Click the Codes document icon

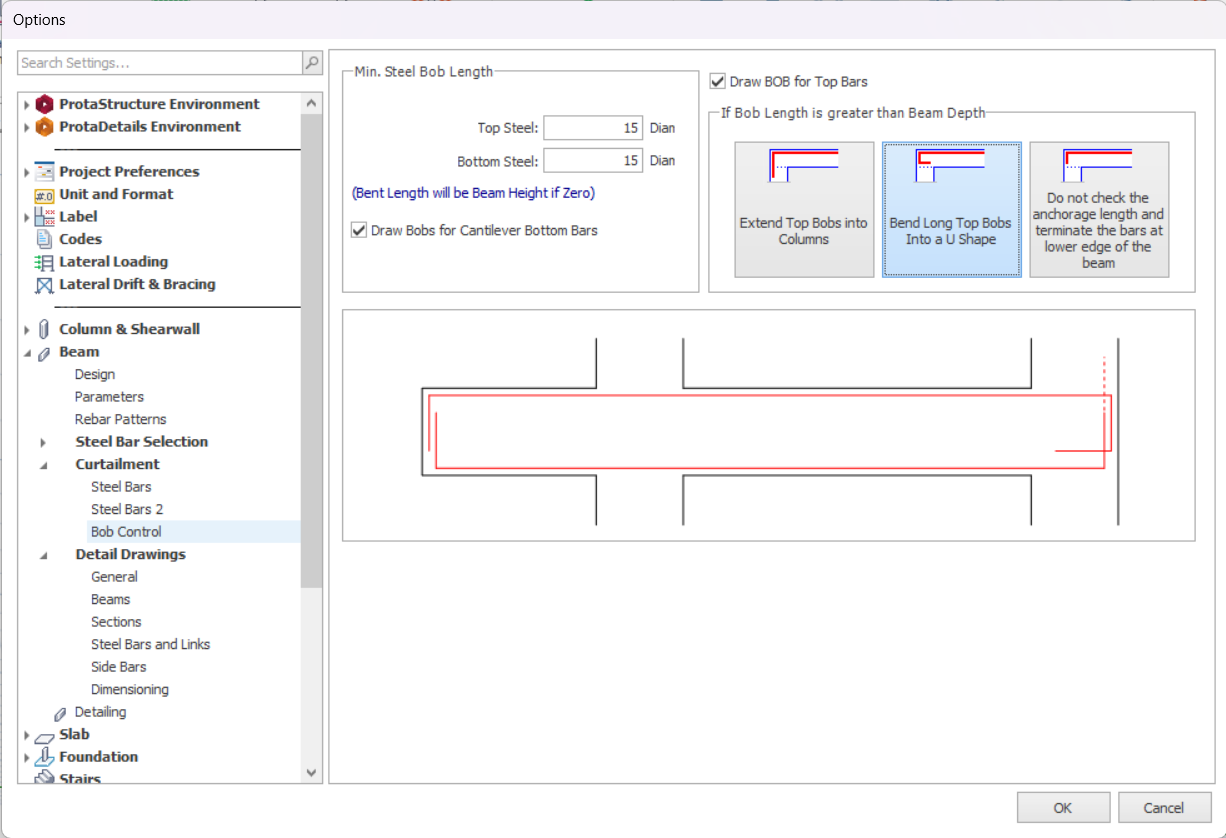44,239
